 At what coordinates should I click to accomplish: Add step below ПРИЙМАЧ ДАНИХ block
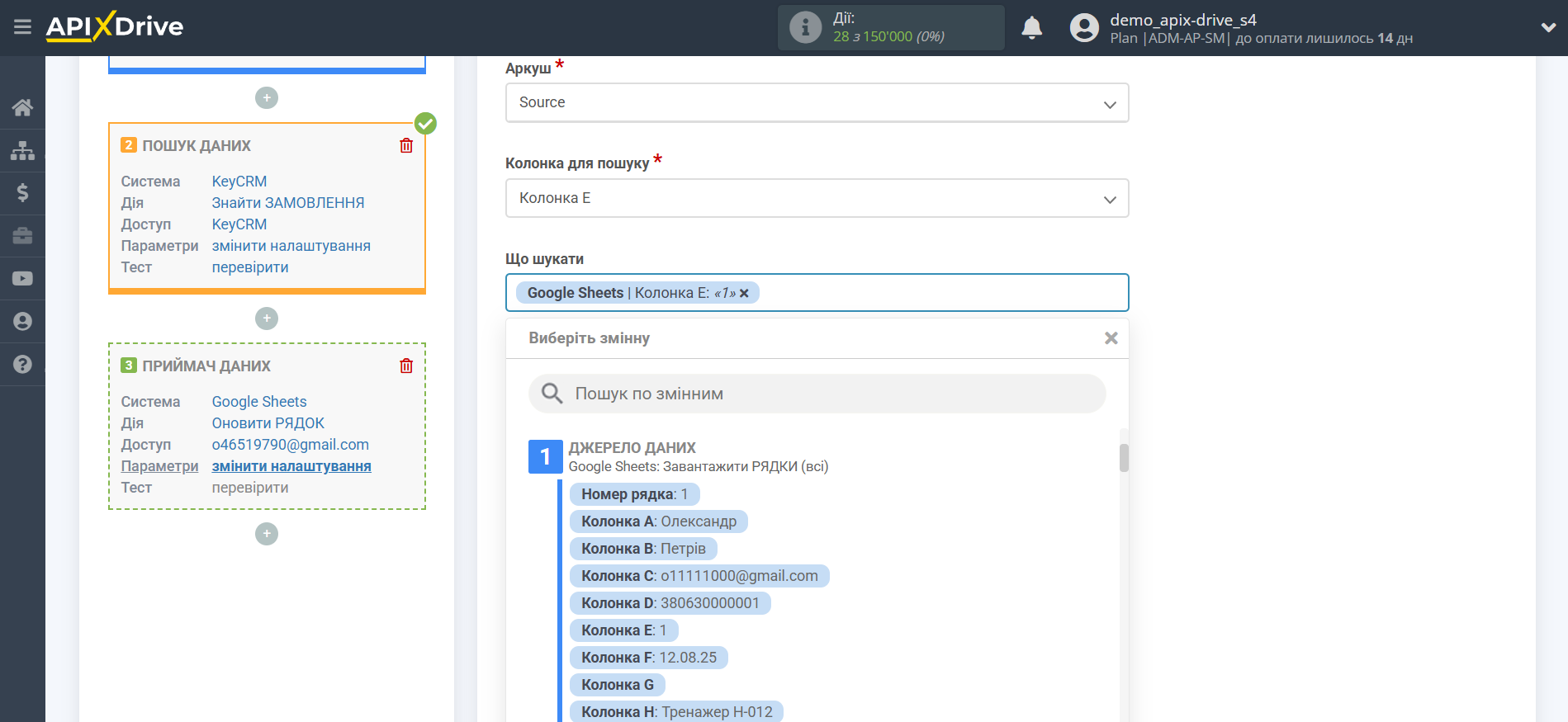pos(267,534)
